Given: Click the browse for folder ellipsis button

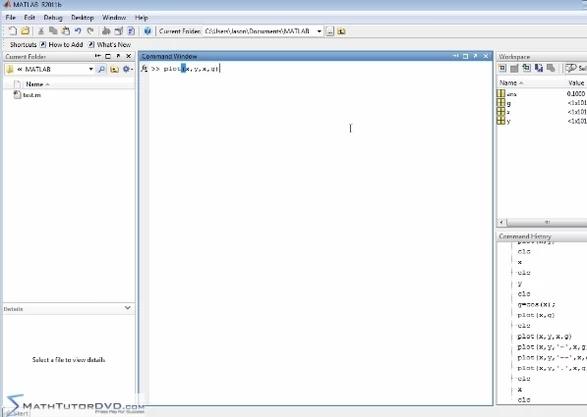Looking at the screenshot, I should pyautogui.click(x=329, y=31).
